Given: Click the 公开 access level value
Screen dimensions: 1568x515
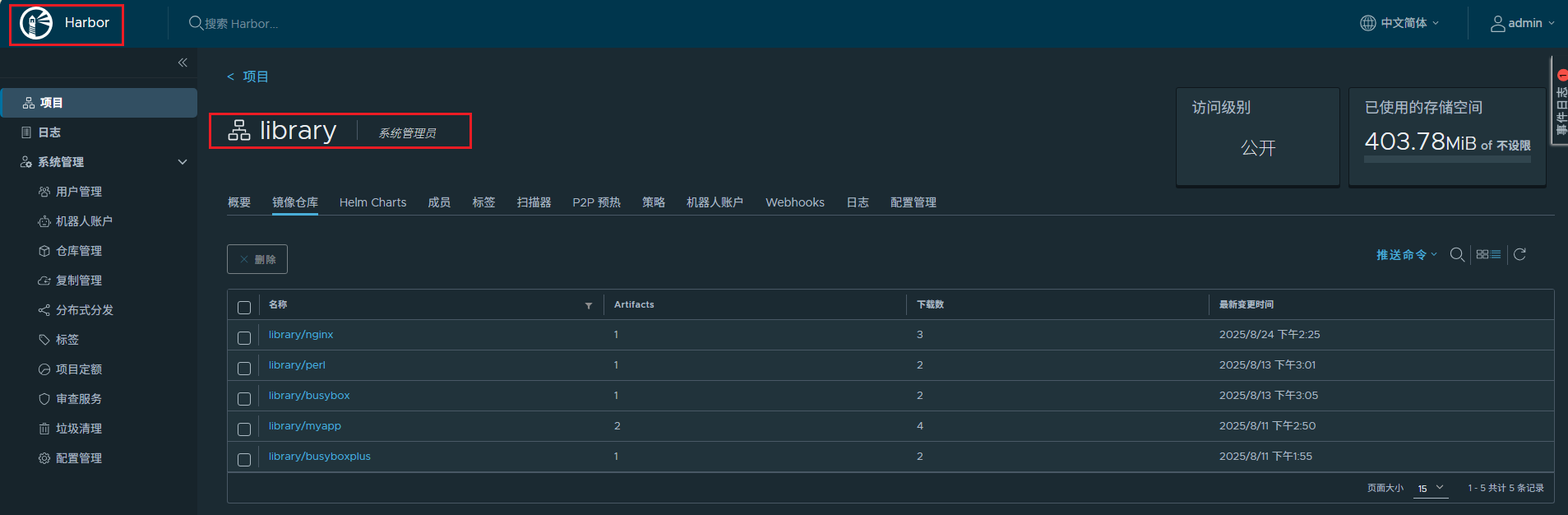Looking at the screenshot, I should (x=1258, y=148).
